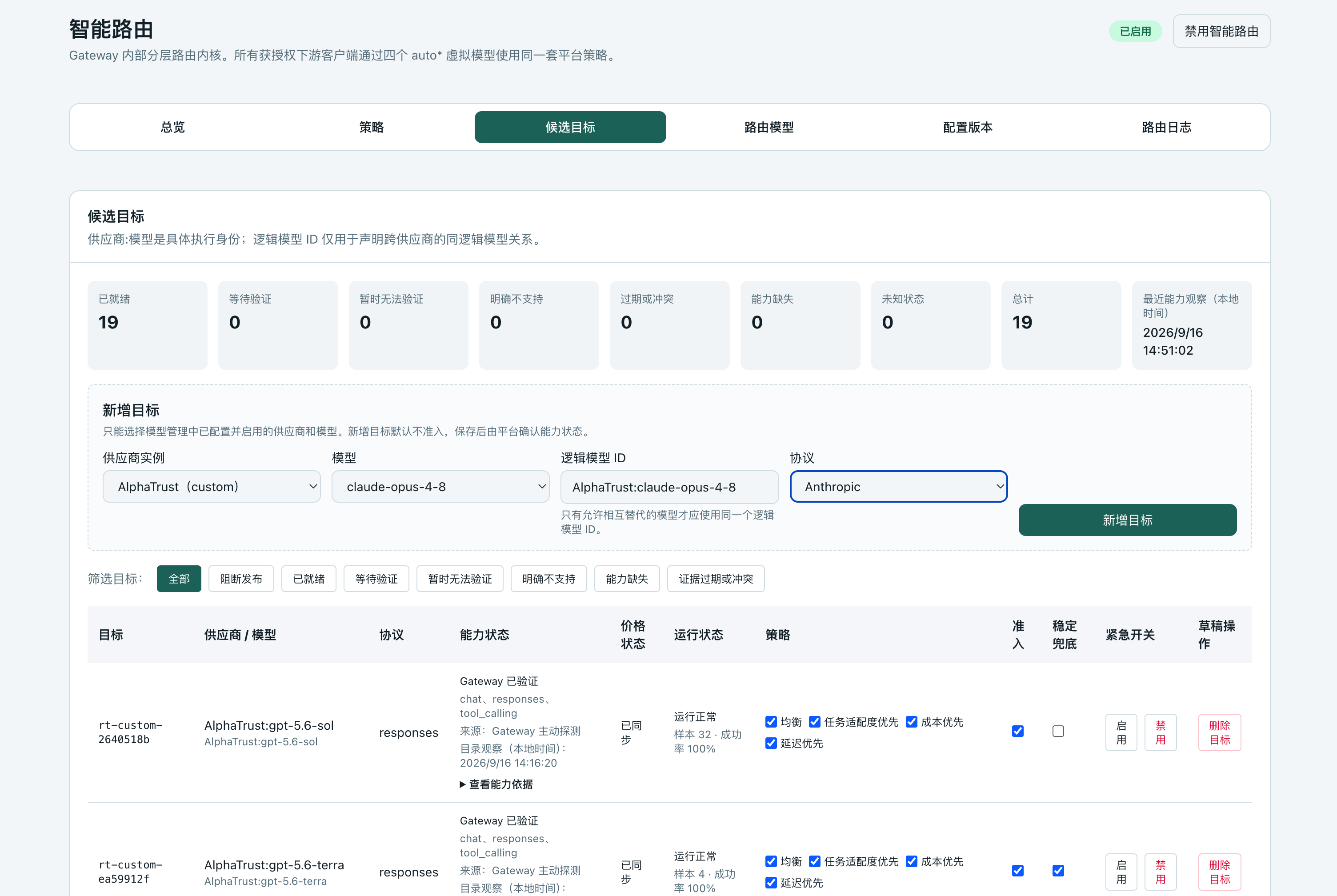Click the 能力缺失 stat card

(x=800, y=325)
